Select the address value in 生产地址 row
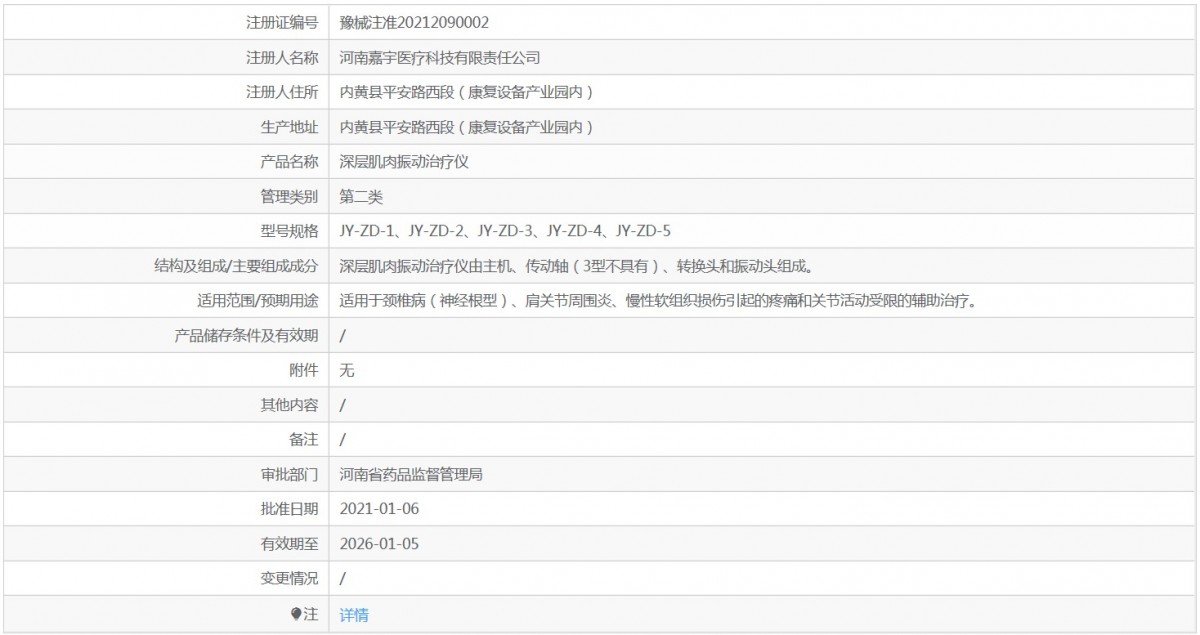Image resolution: width=1200 pixels, height=635 pixels. tap(467, 127)
